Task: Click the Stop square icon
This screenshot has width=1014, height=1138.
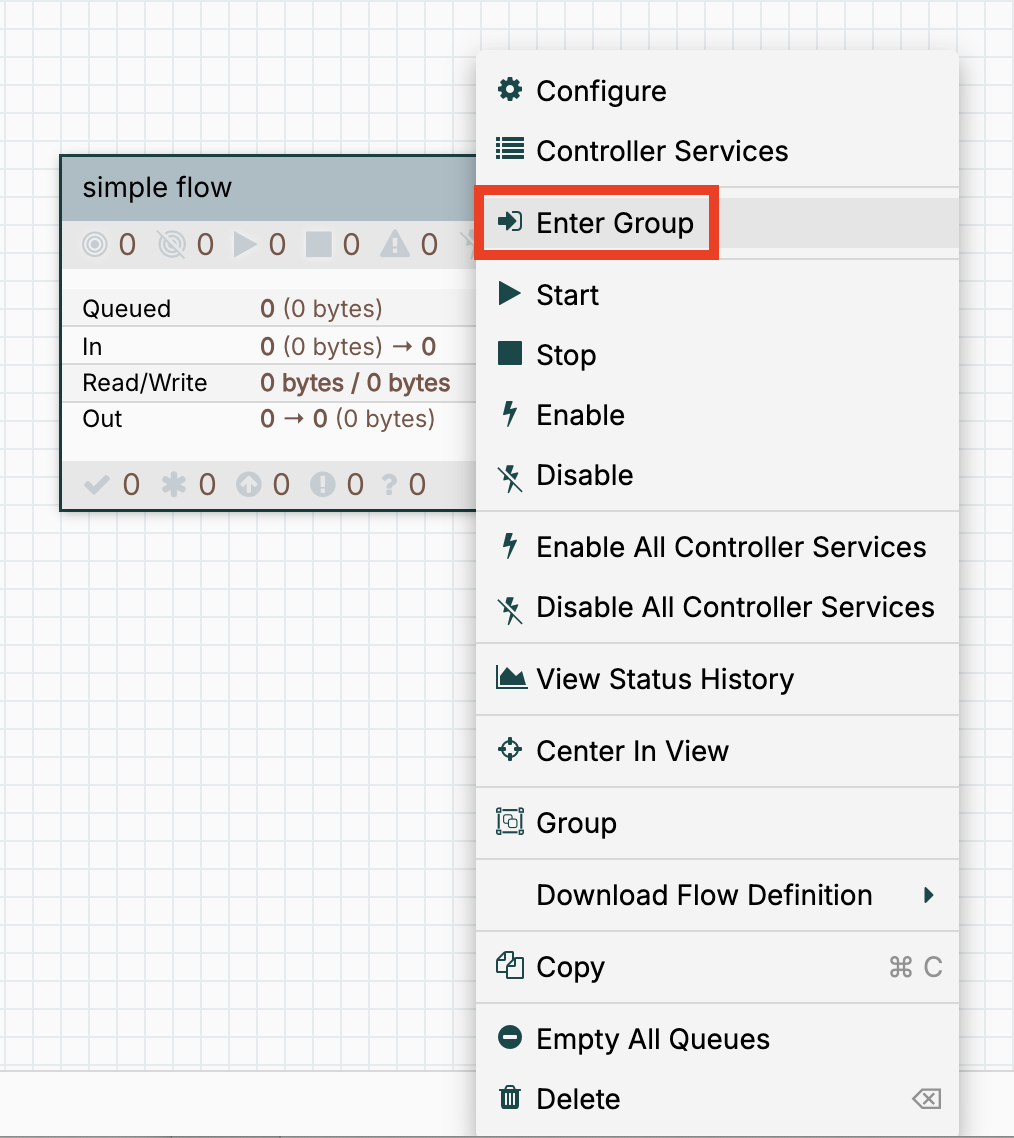Action: [x=510, y=354]
